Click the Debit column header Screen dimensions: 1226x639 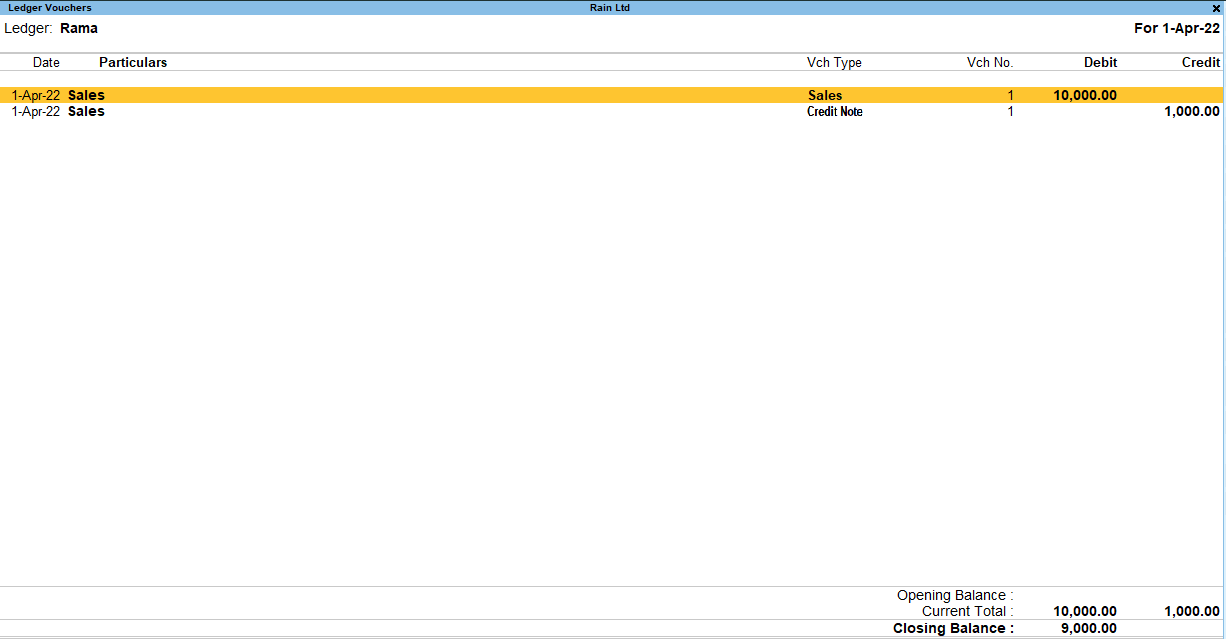click(1100, 63)
